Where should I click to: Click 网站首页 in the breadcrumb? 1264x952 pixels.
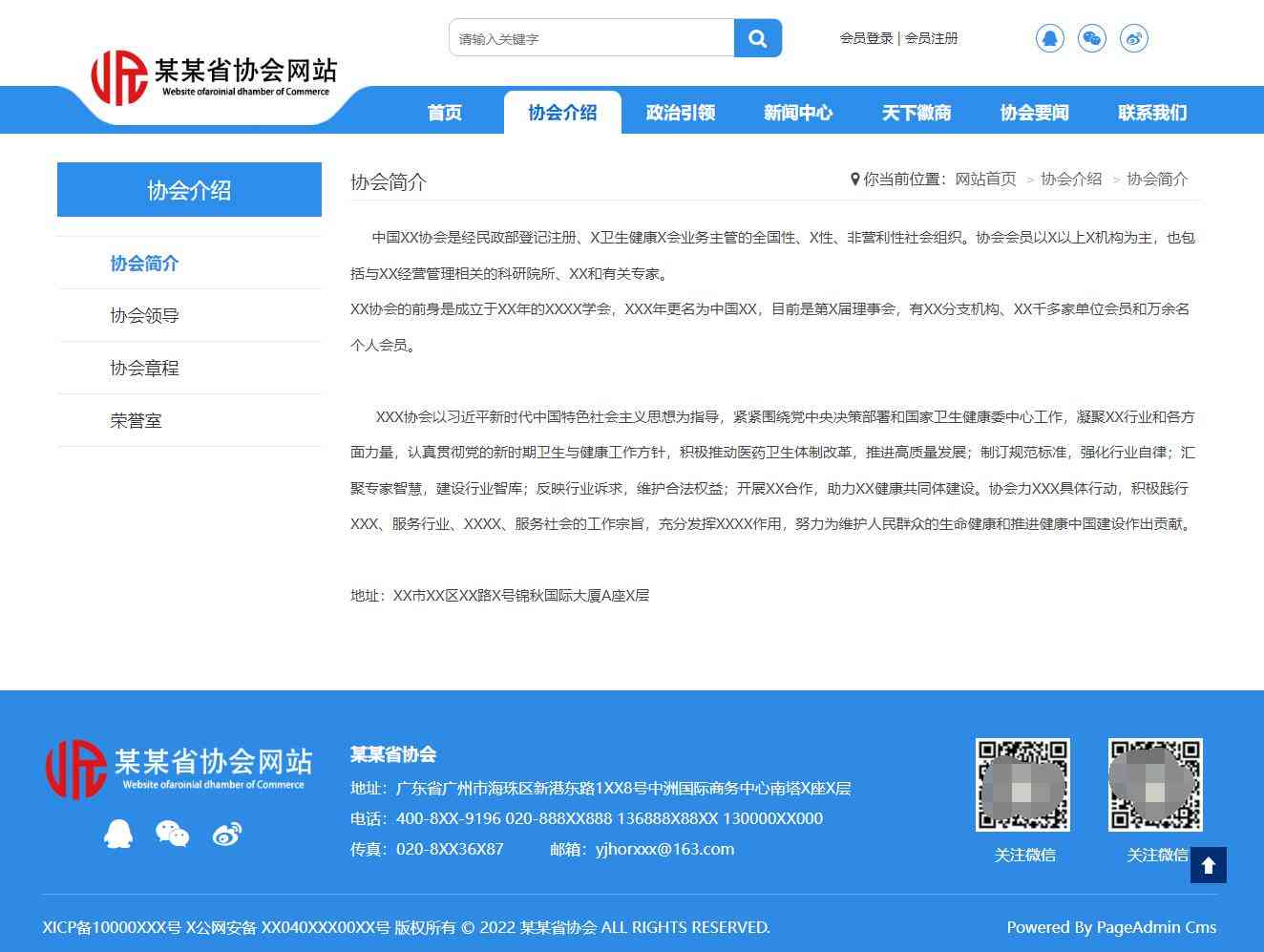point(985,180)
